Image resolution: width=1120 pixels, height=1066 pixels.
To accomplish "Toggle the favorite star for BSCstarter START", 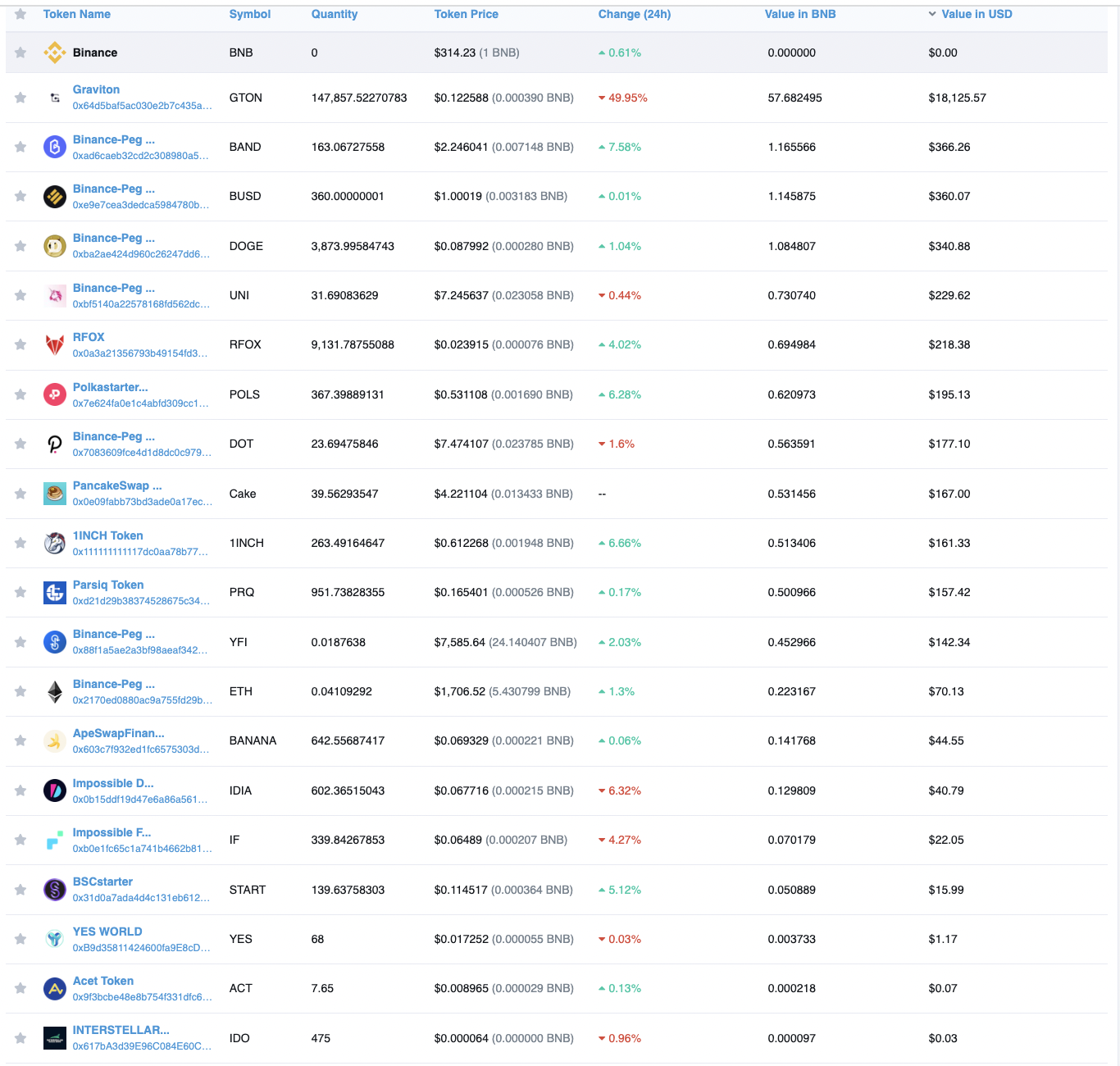I will 20,890.
